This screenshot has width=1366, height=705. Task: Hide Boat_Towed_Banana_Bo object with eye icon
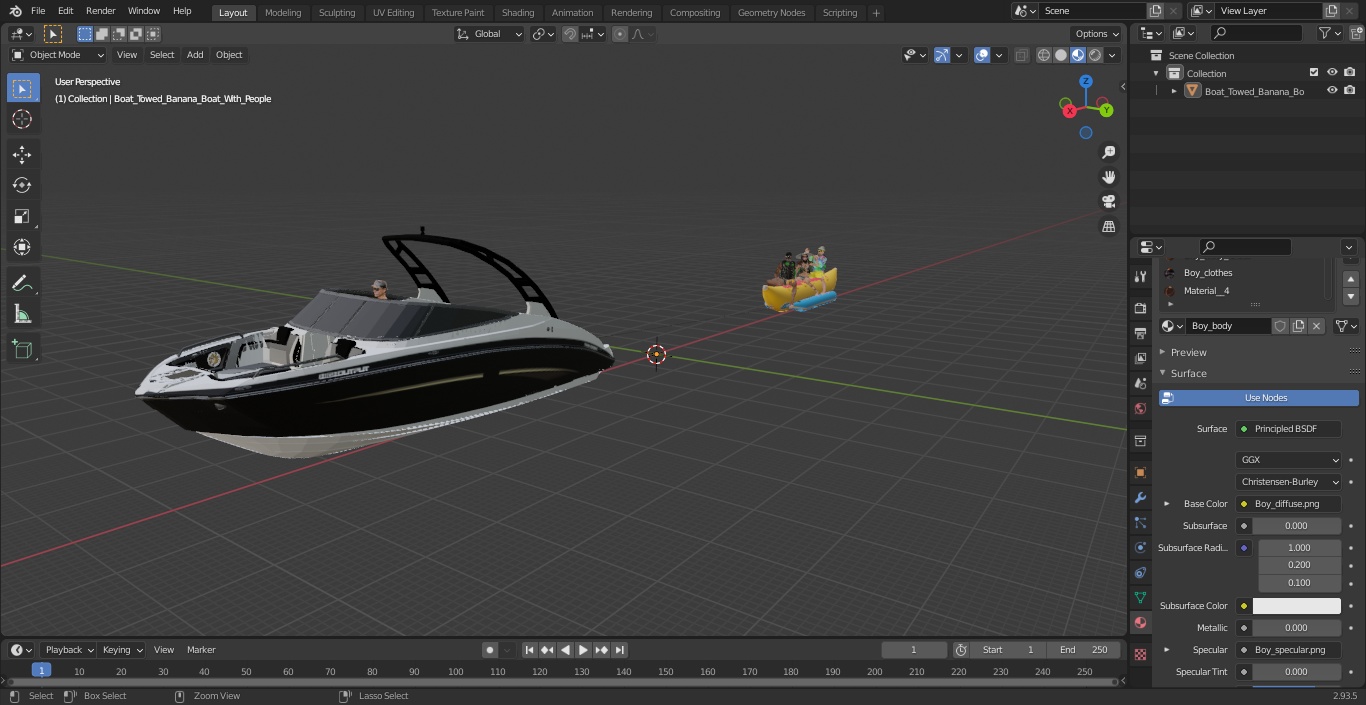point(1332,91)
